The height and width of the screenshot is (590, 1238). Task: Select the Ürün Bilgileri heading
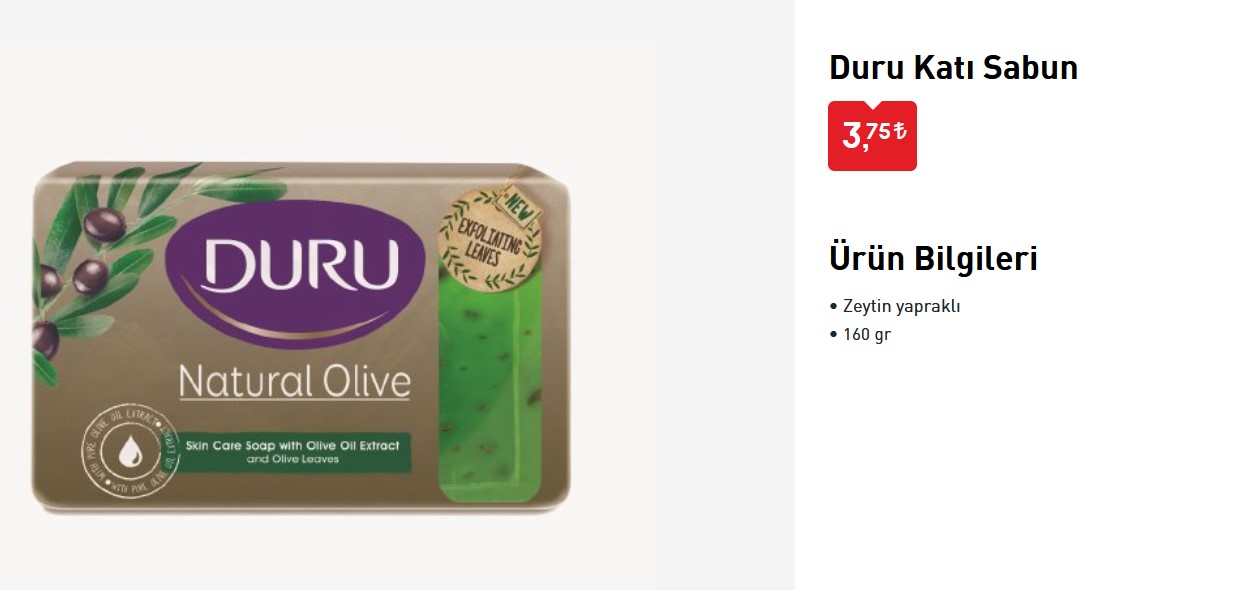933,258
